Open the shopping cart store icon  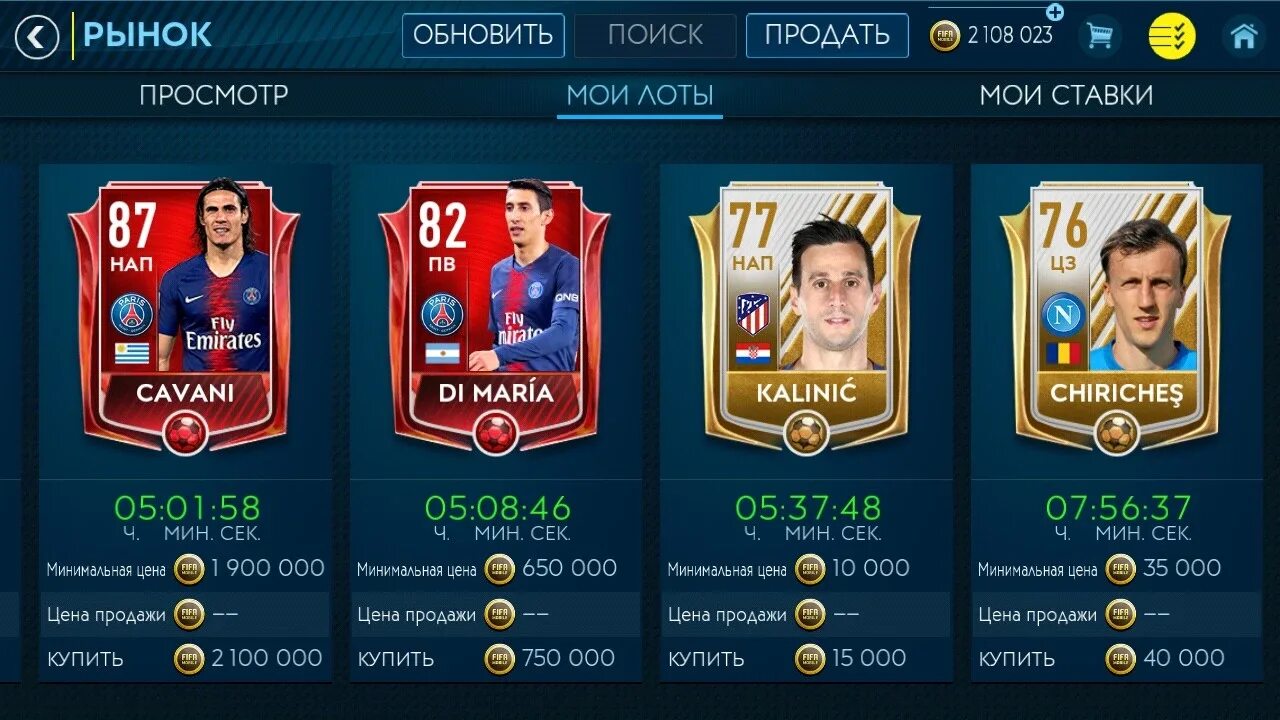(x=1100, y=36)
